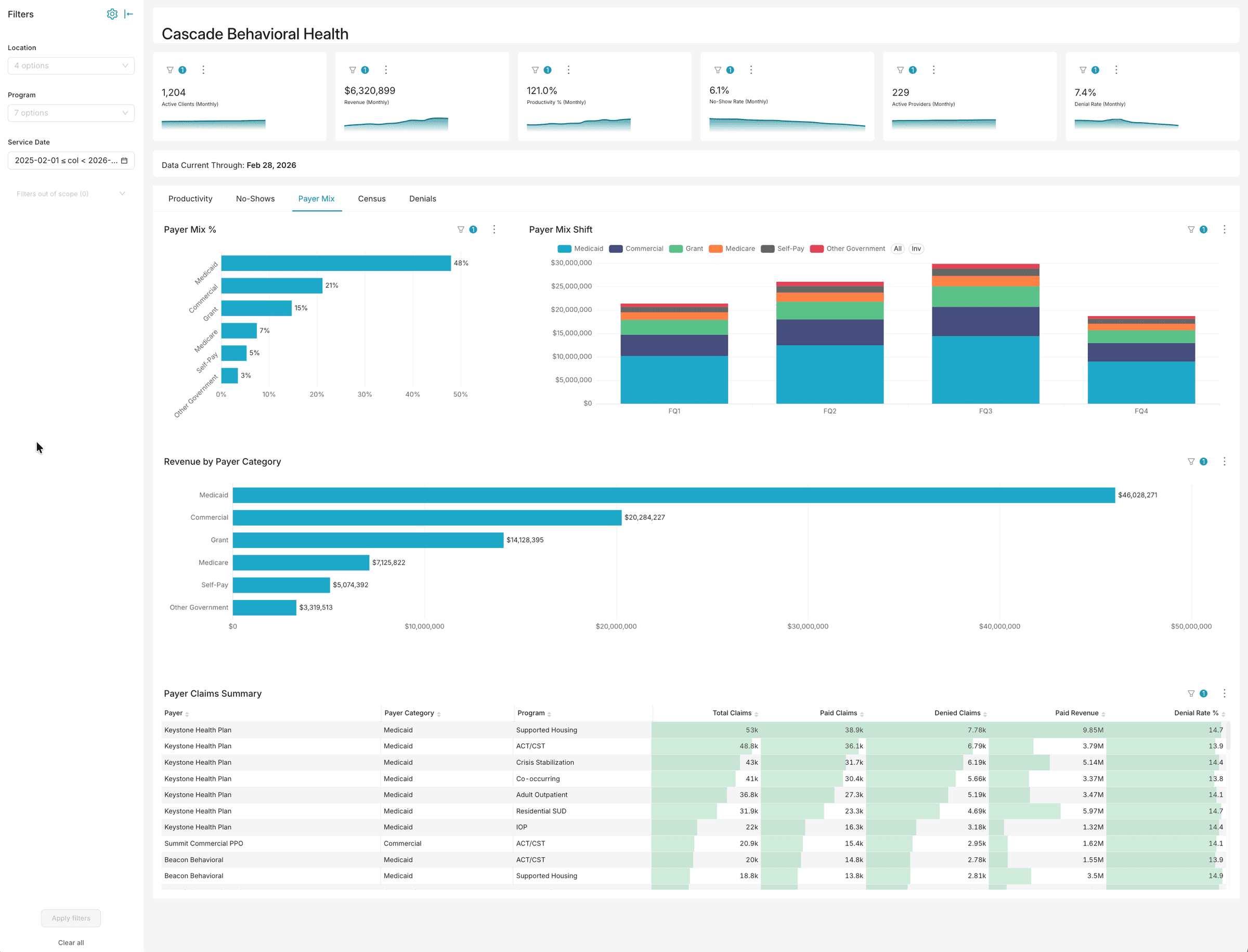Viewport: 1248px width, 952px height.
Task: Switch to the Productivity tab
Action: point(190,198)
